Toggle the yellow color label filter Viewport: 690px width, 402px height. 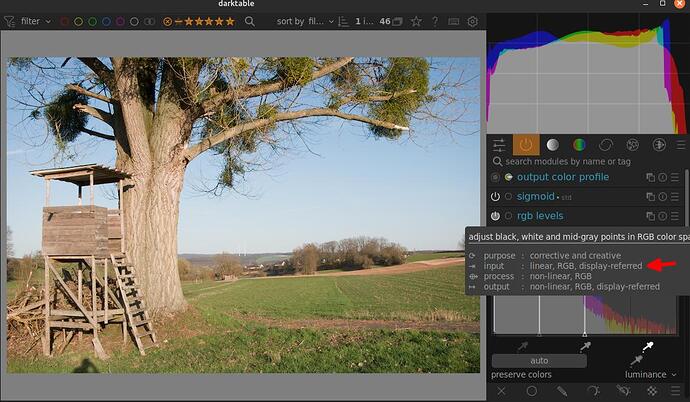[x=78, y=21]
